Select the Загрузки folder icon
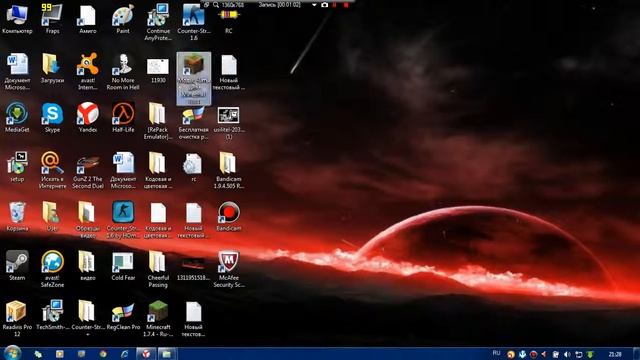This screenshot has width=640, height=360. 52,68
